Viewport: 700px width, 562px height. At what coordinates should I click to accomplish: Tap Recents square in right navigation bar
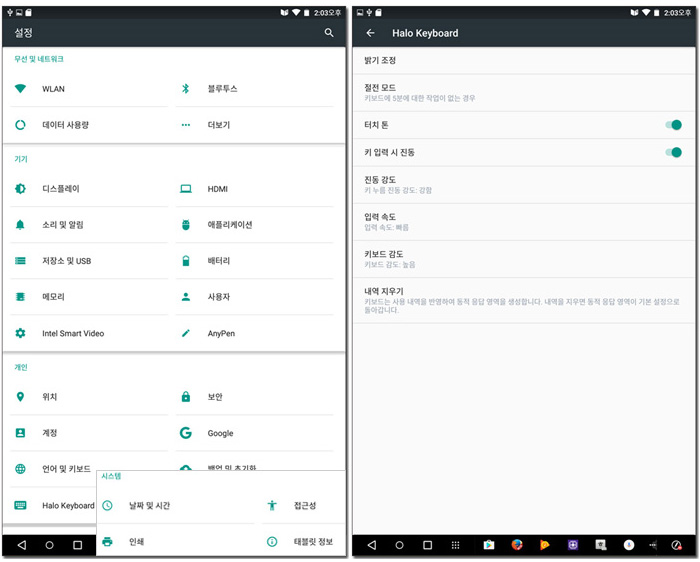pos(428,545)
